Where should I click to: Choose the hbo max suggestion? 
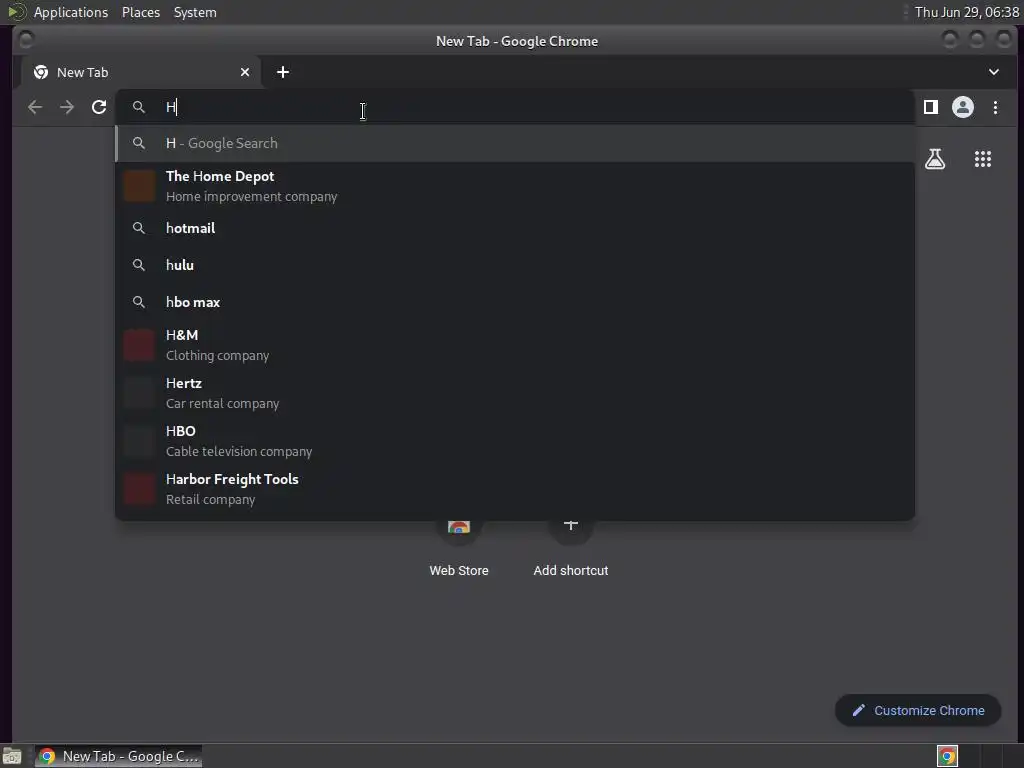[x=515, y=302]
